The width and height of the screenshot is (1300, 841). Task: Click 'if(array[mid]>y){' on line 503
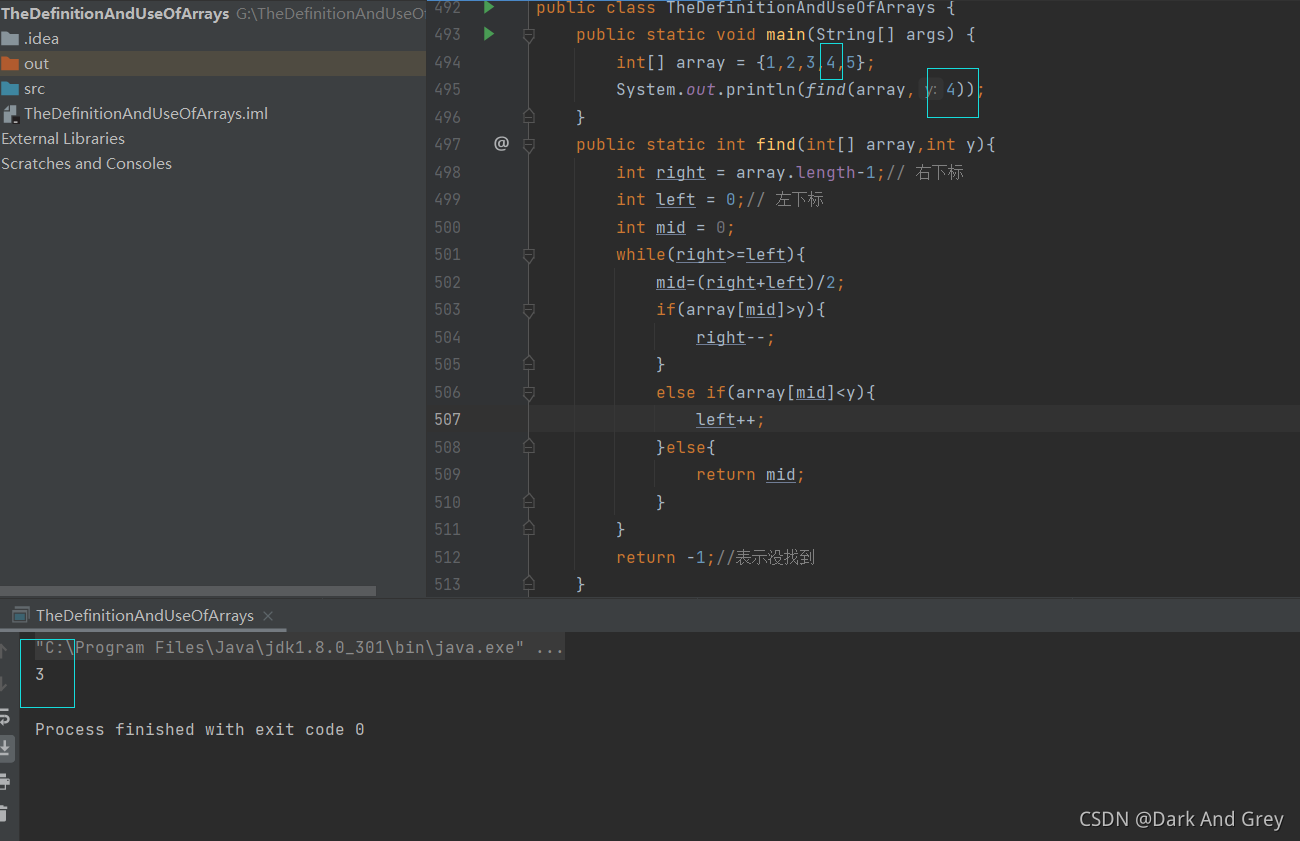(x=741, y=310)
